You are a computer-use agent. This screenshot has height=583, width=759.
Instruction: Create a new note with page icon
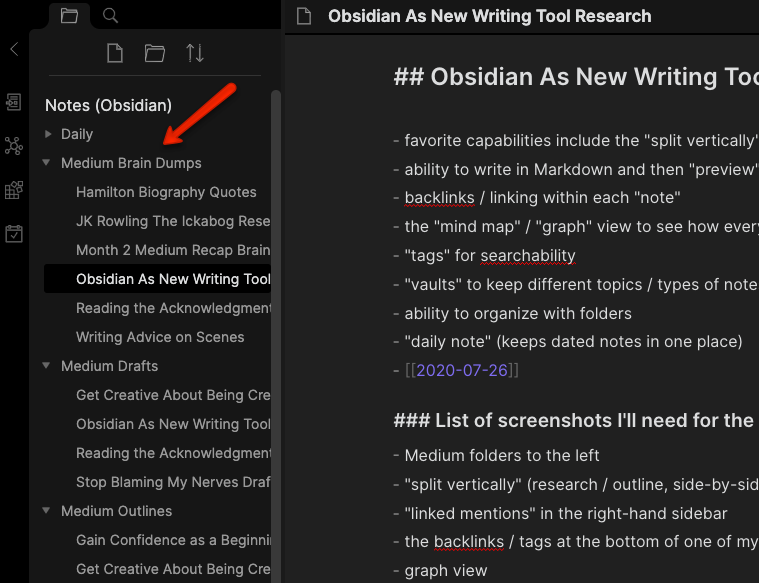[115, 53]
